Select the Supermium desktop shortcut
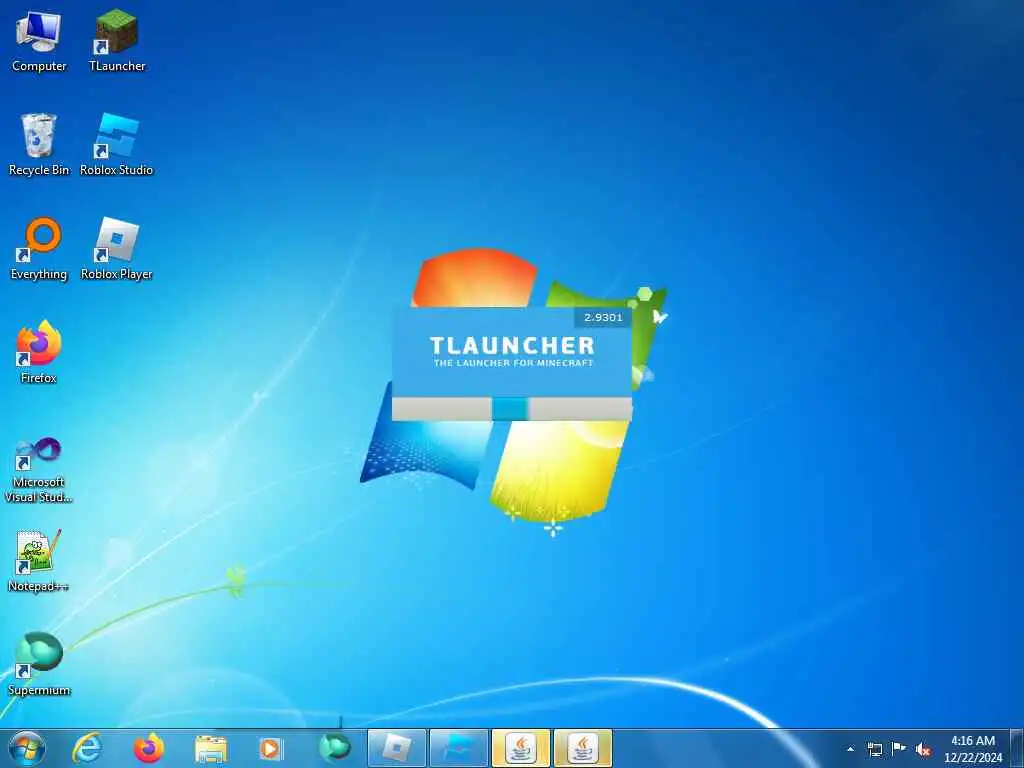The height and width of the screenshot is (768, 1024). pyautogui.click(x=39, y=665)
